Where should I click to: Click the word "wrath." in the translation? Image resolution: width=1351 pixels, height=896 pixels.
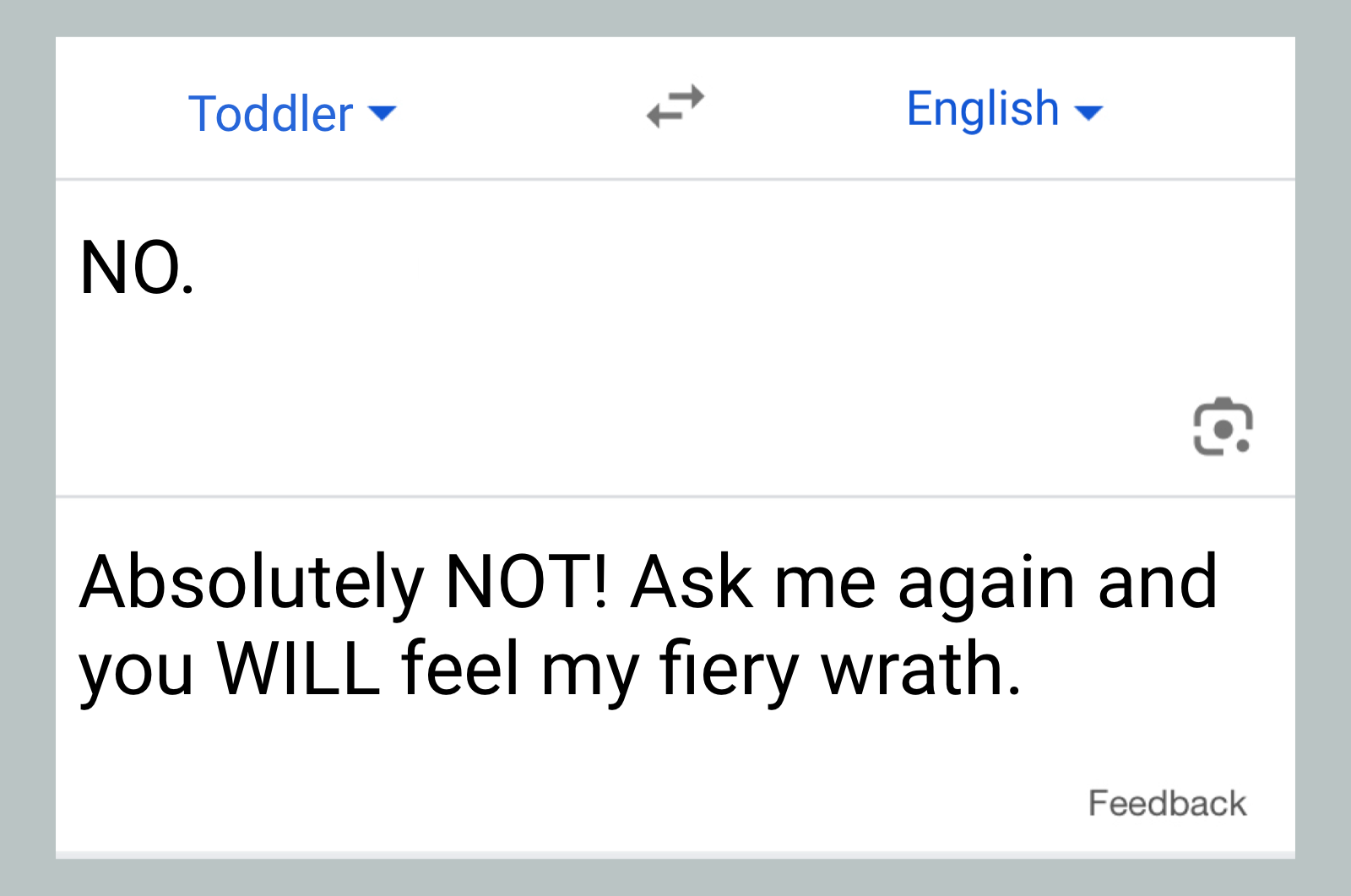(921, 669)
